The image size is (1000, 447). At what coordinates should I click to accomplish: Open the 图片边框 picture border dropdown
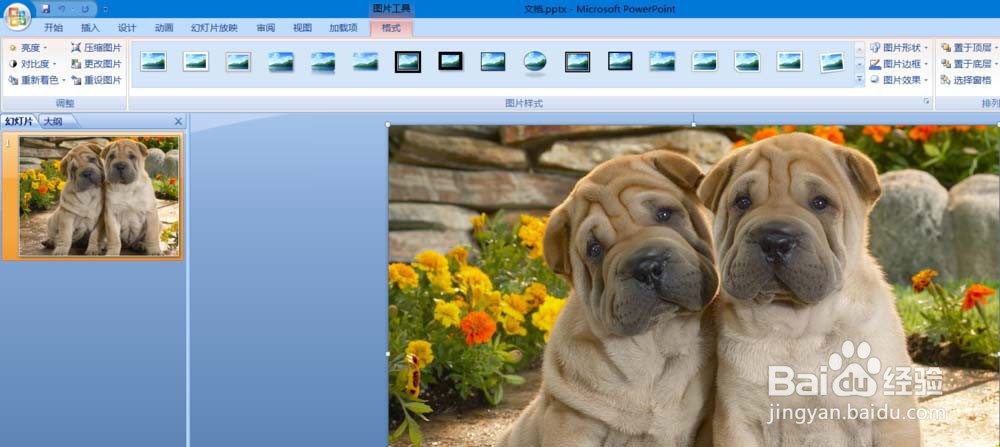point(899,64)
